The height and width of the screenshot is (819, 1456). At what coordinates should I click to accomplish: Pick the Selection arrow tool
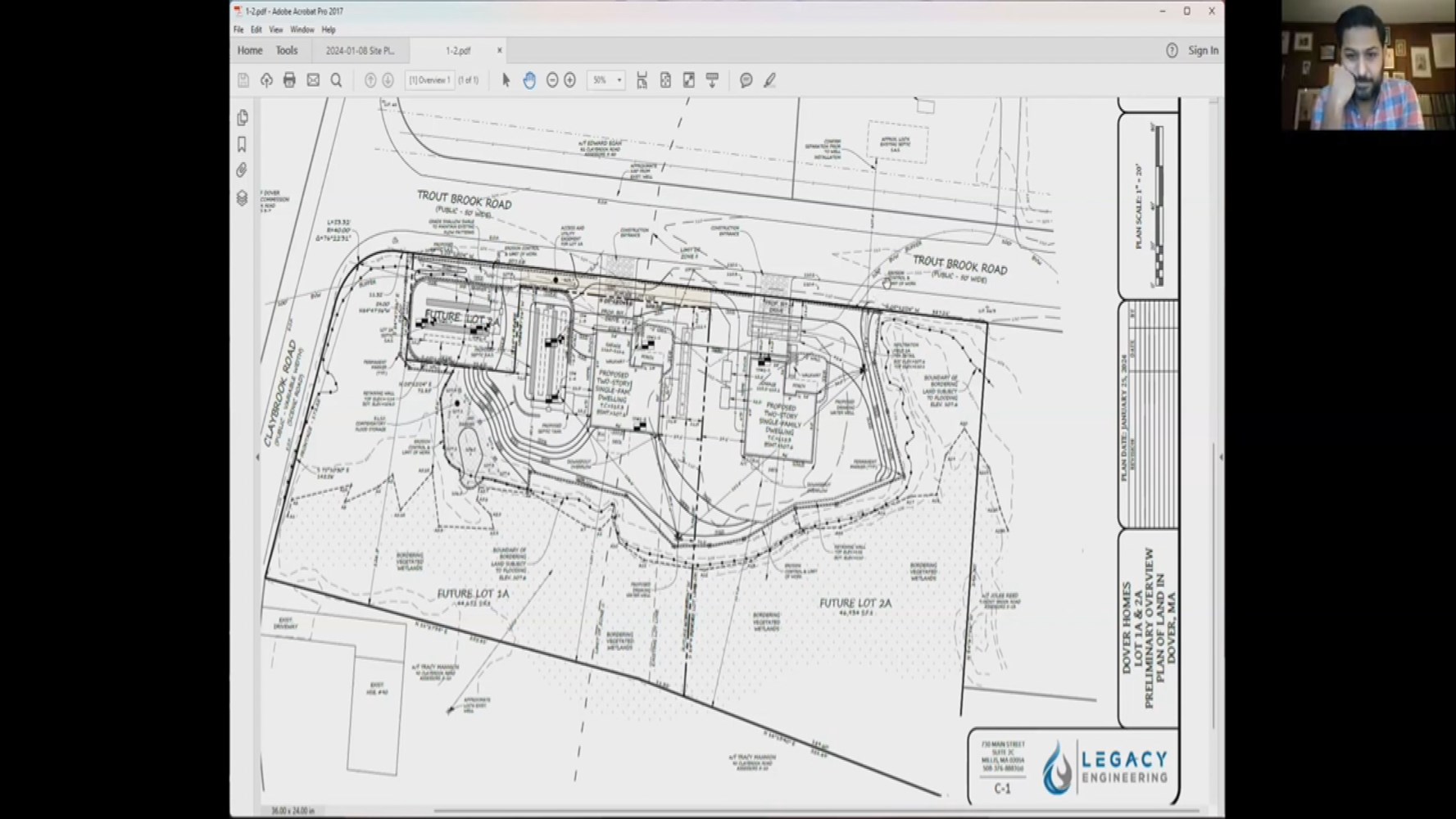(506, 80)
